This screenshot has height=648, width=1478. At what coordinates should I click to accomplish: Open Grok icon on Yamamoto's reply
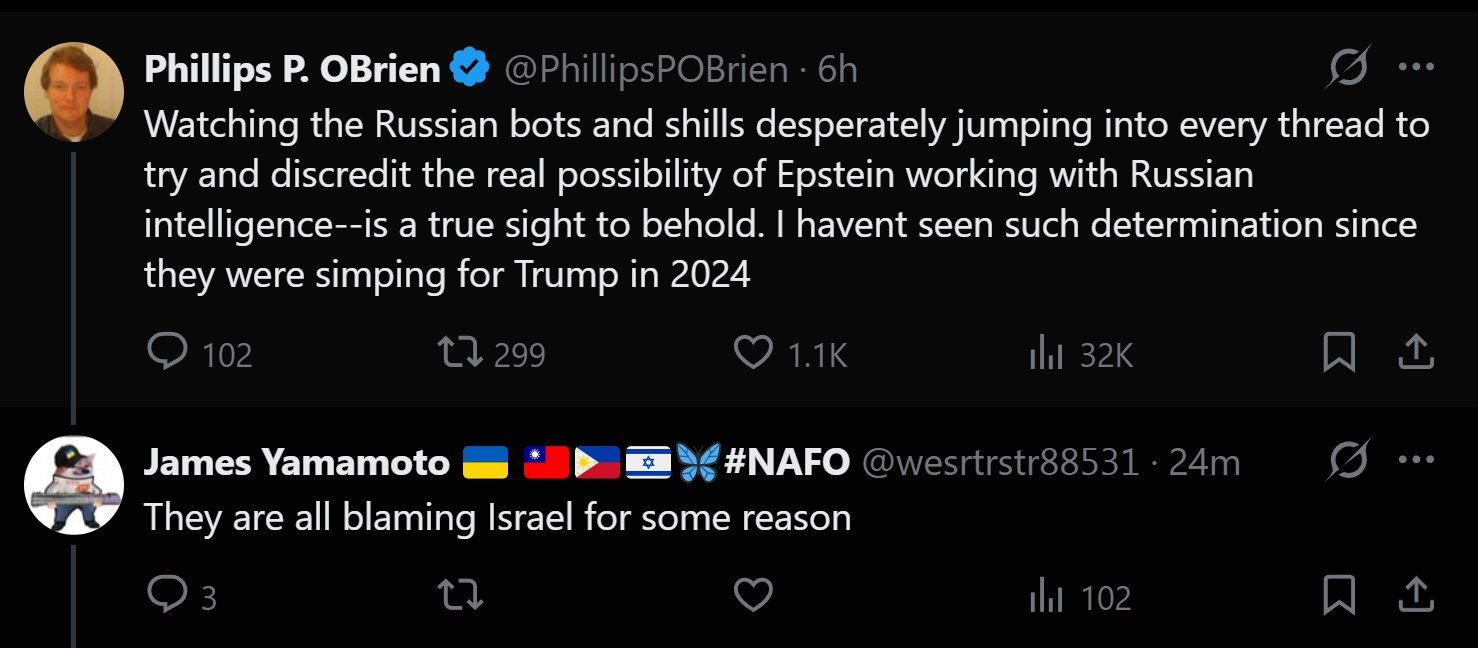pos(1347,462)
